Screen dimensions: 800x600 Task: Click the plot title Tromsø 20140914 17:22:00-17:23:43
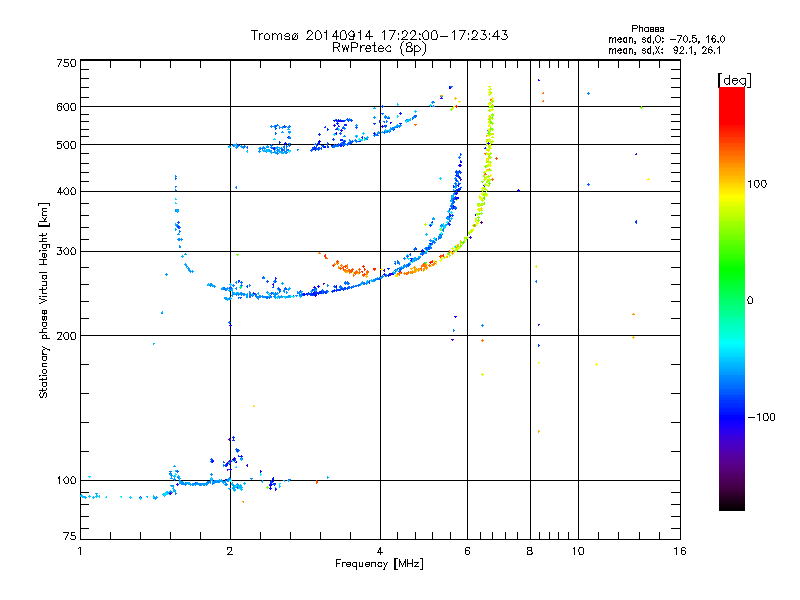(379, 35)
